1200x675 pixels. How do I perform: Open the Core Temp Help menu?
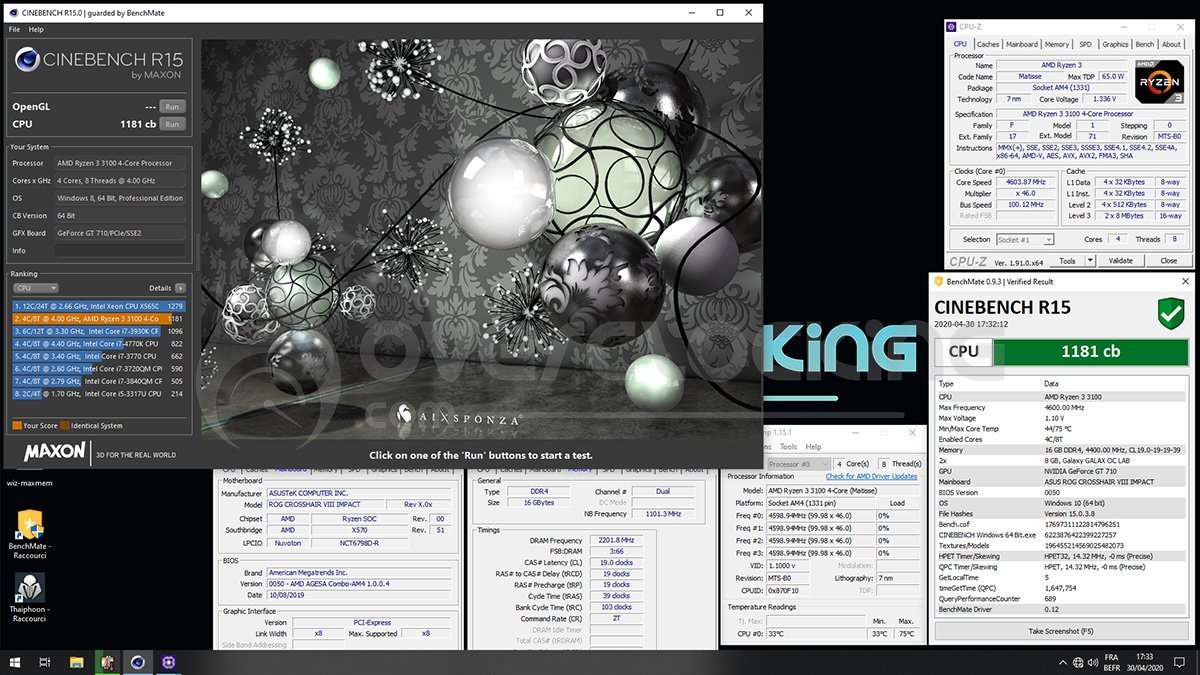coord(813,447)
